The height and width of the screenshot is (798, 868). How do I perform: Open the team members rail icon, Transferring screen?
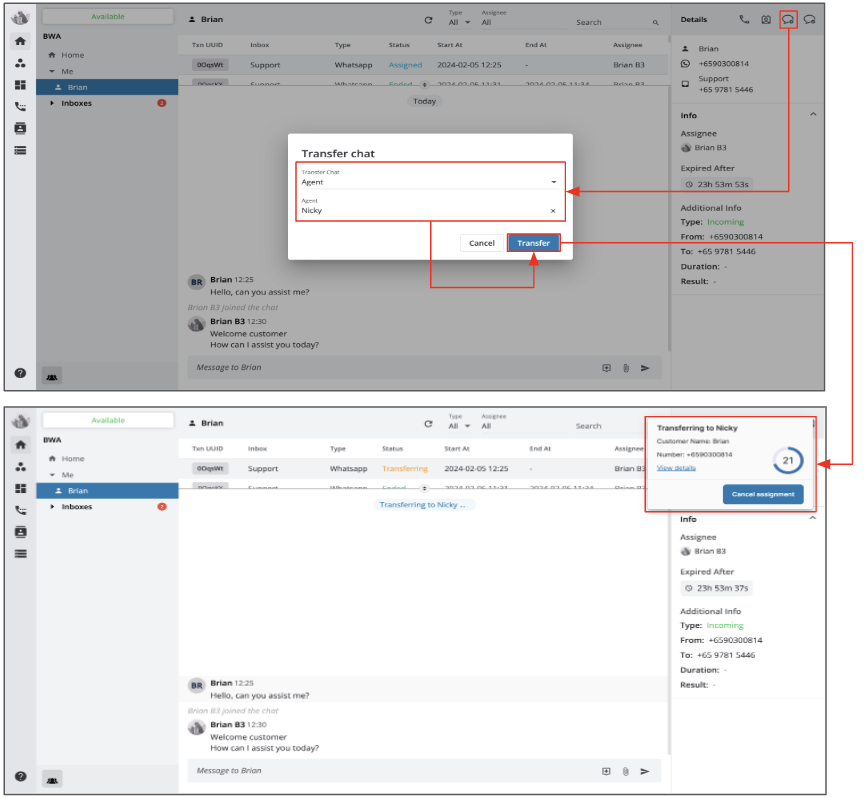click(x=20, y=467)
